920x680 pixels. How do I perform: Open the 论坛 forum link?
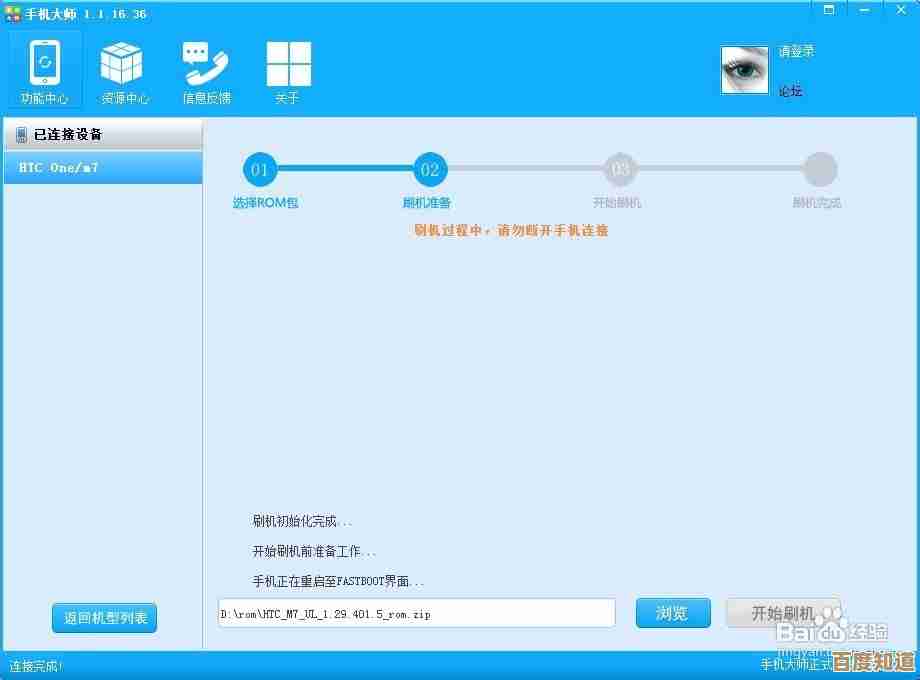click(791, 91)
